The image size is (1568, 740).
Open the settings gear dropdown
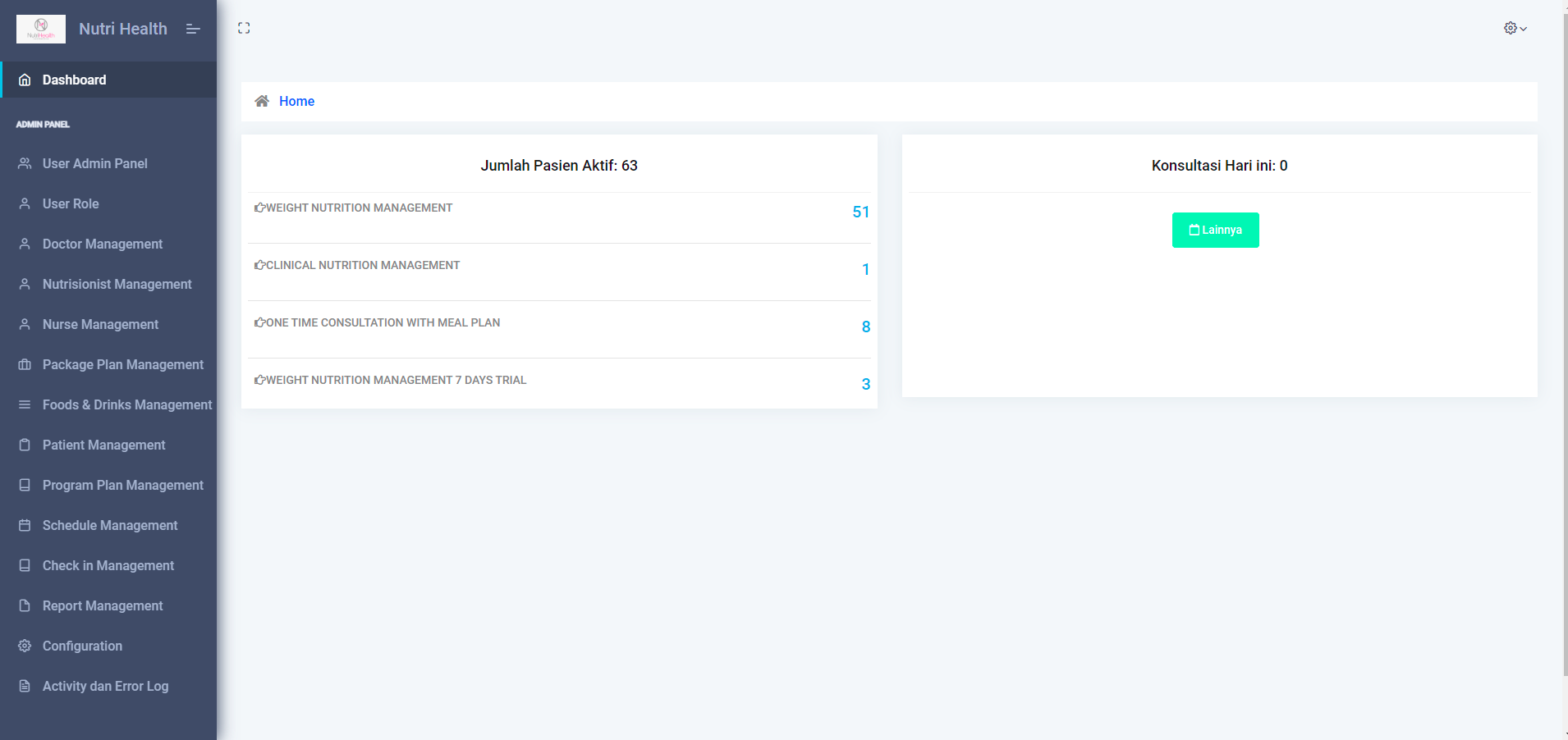click(1515, 28)
